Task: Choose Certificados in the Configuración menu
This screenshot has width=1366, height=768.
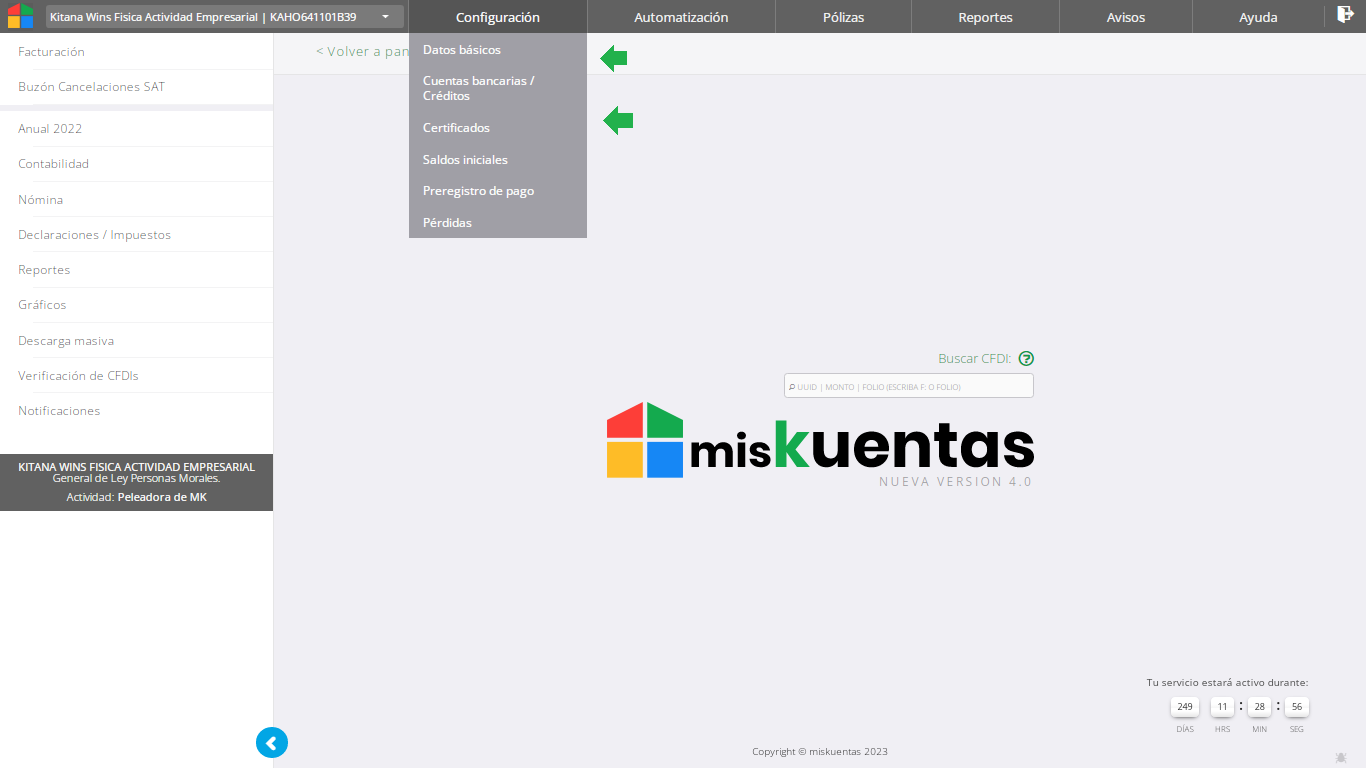Action: (x=456, y=128)
